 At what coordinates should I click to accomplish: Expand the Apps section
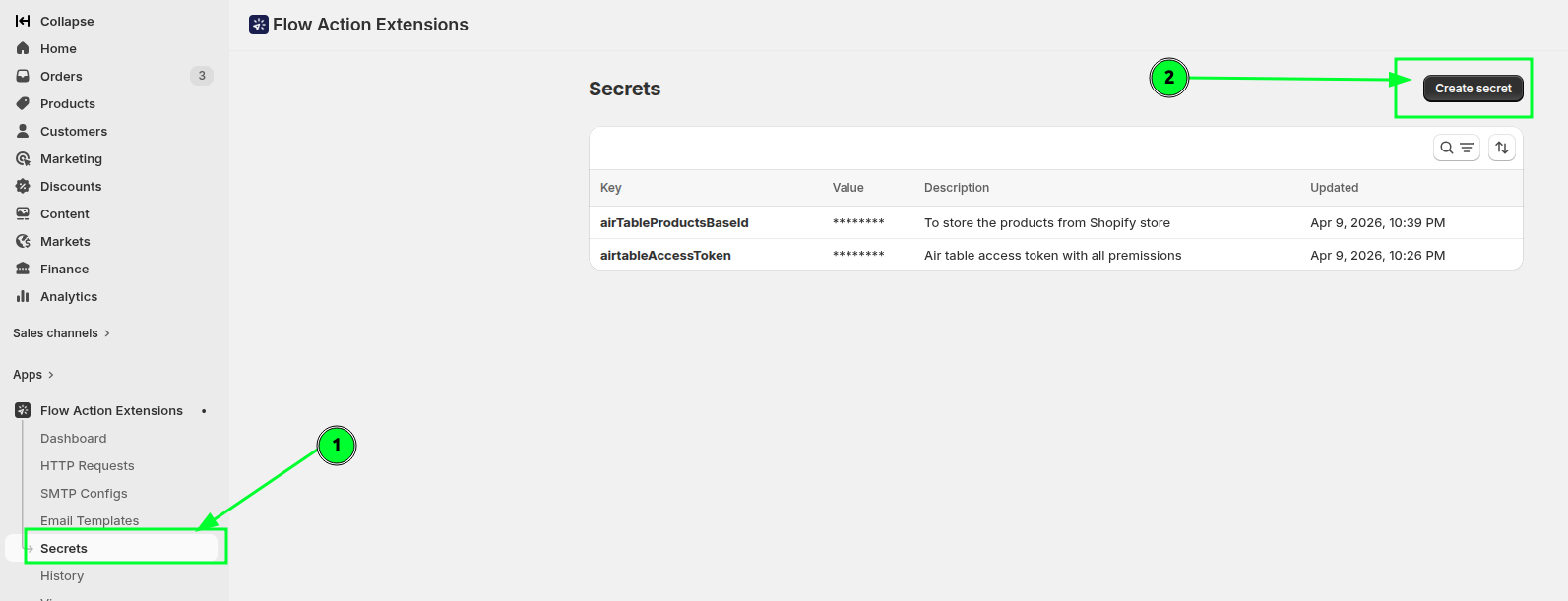click(x=33, y=375)
